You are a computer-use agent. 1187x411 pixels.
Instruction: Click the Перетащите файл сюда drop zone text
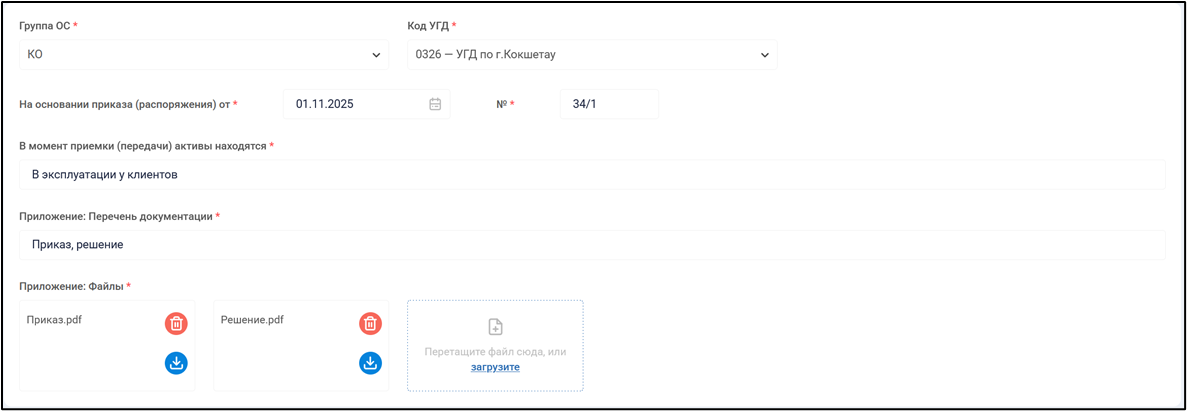pos(495,352)
